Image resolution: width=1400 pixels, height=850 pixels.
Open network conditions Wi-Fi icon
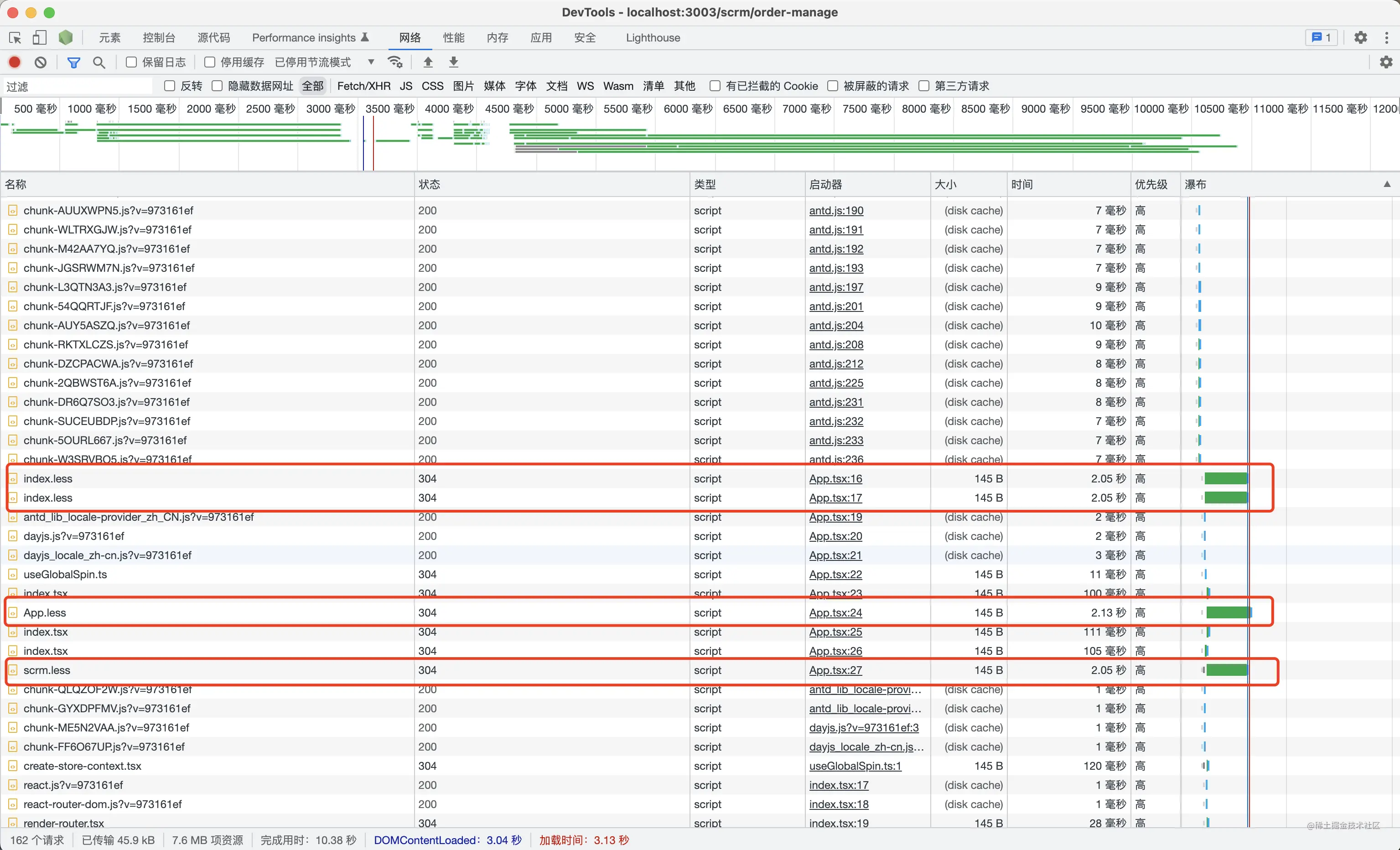tap(395, 62)
